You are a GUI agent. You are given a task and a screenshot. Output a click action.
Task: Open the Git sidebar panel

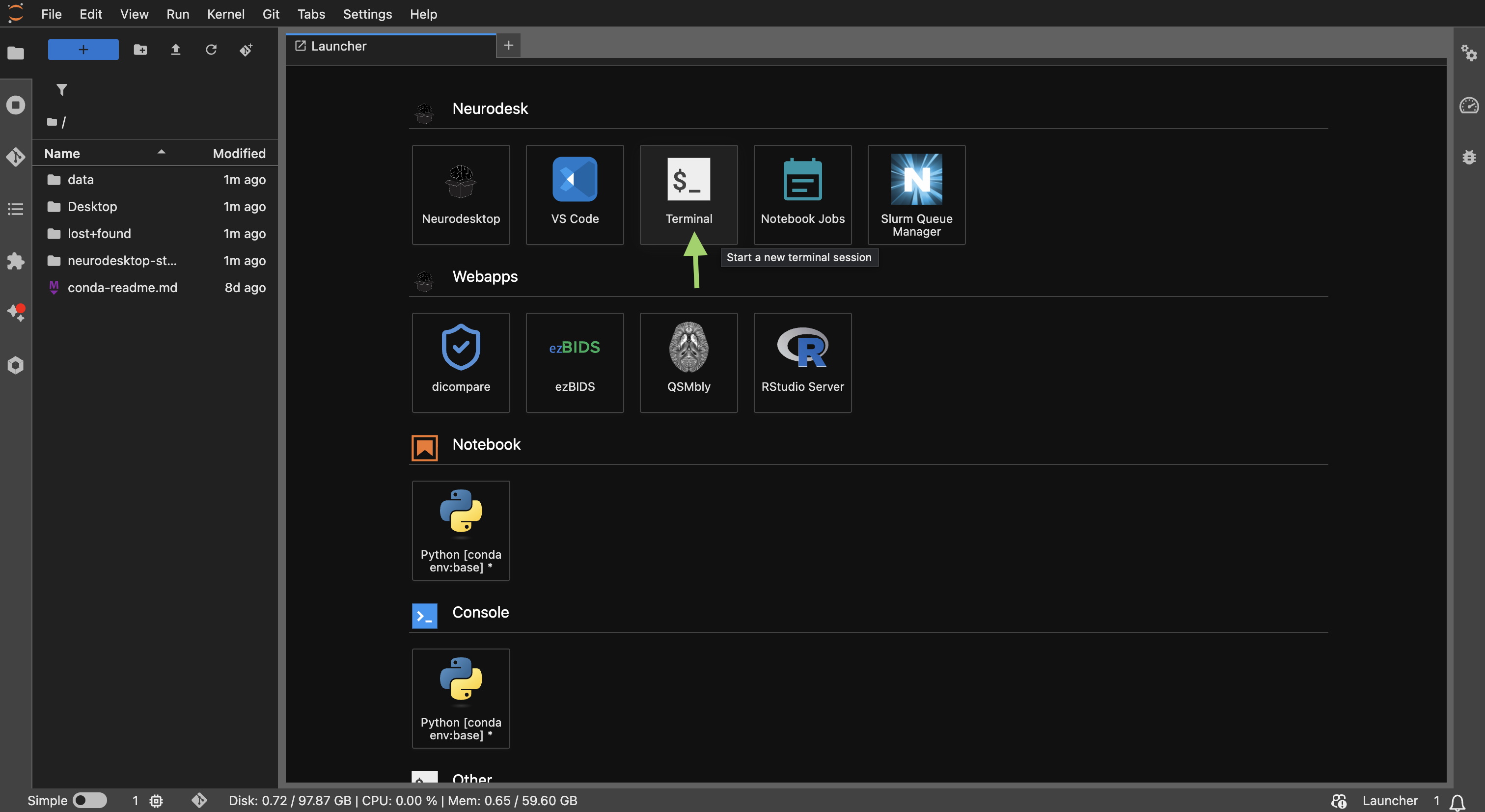click(16, 157)
